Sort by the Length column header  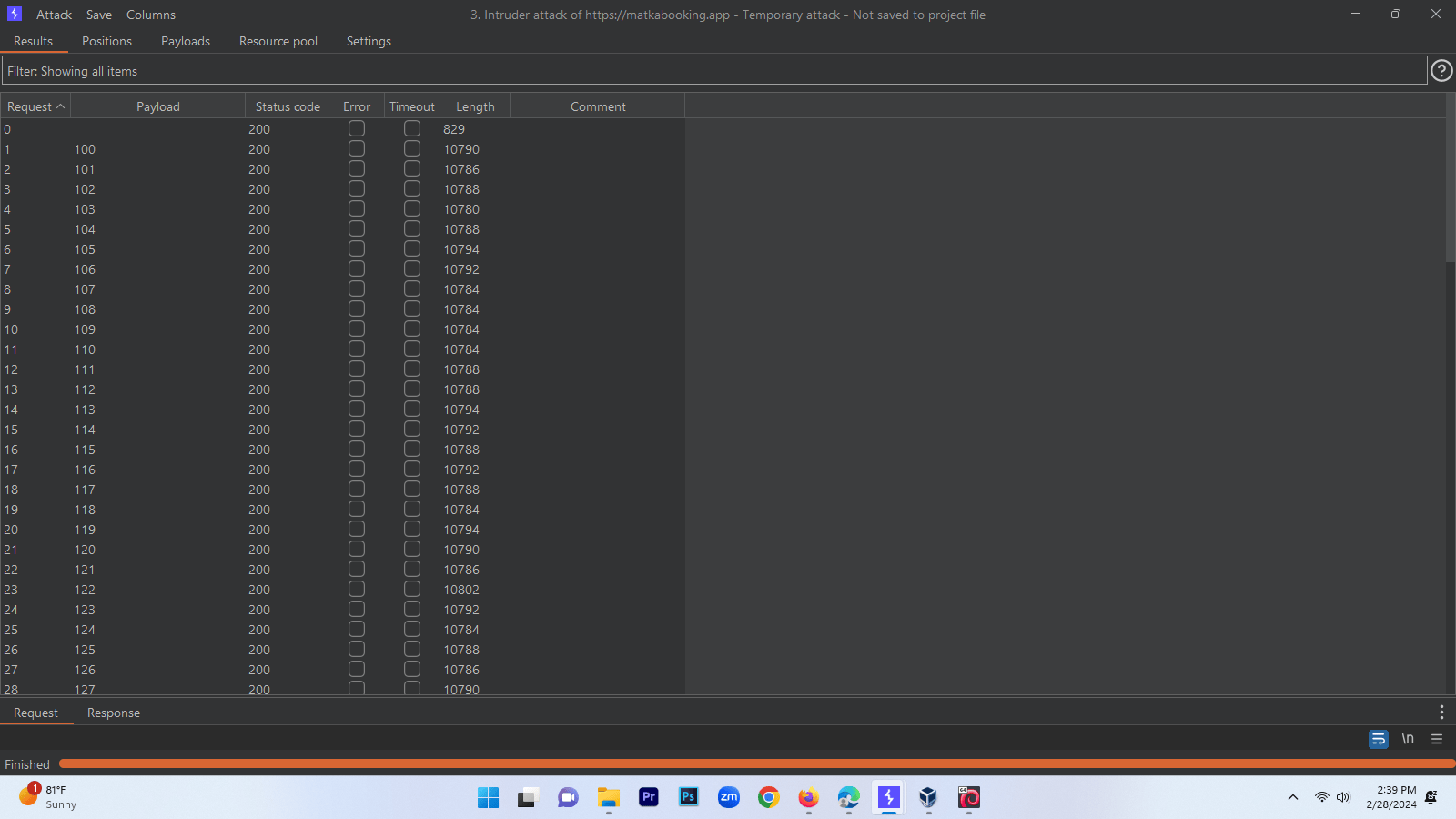[475, 106]
